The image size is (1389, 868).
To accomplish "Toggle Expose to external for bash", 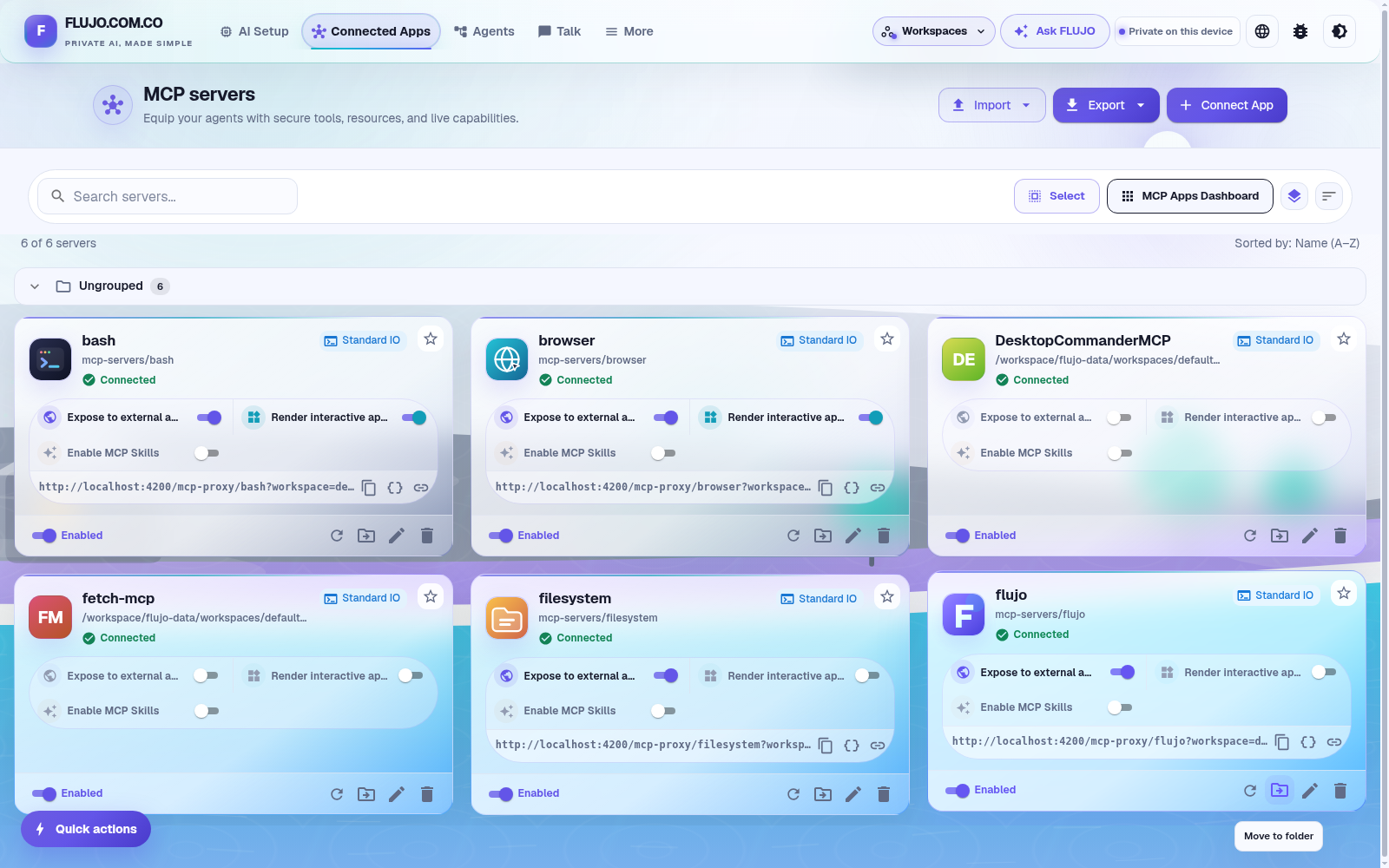I will [x=209, y=418].
